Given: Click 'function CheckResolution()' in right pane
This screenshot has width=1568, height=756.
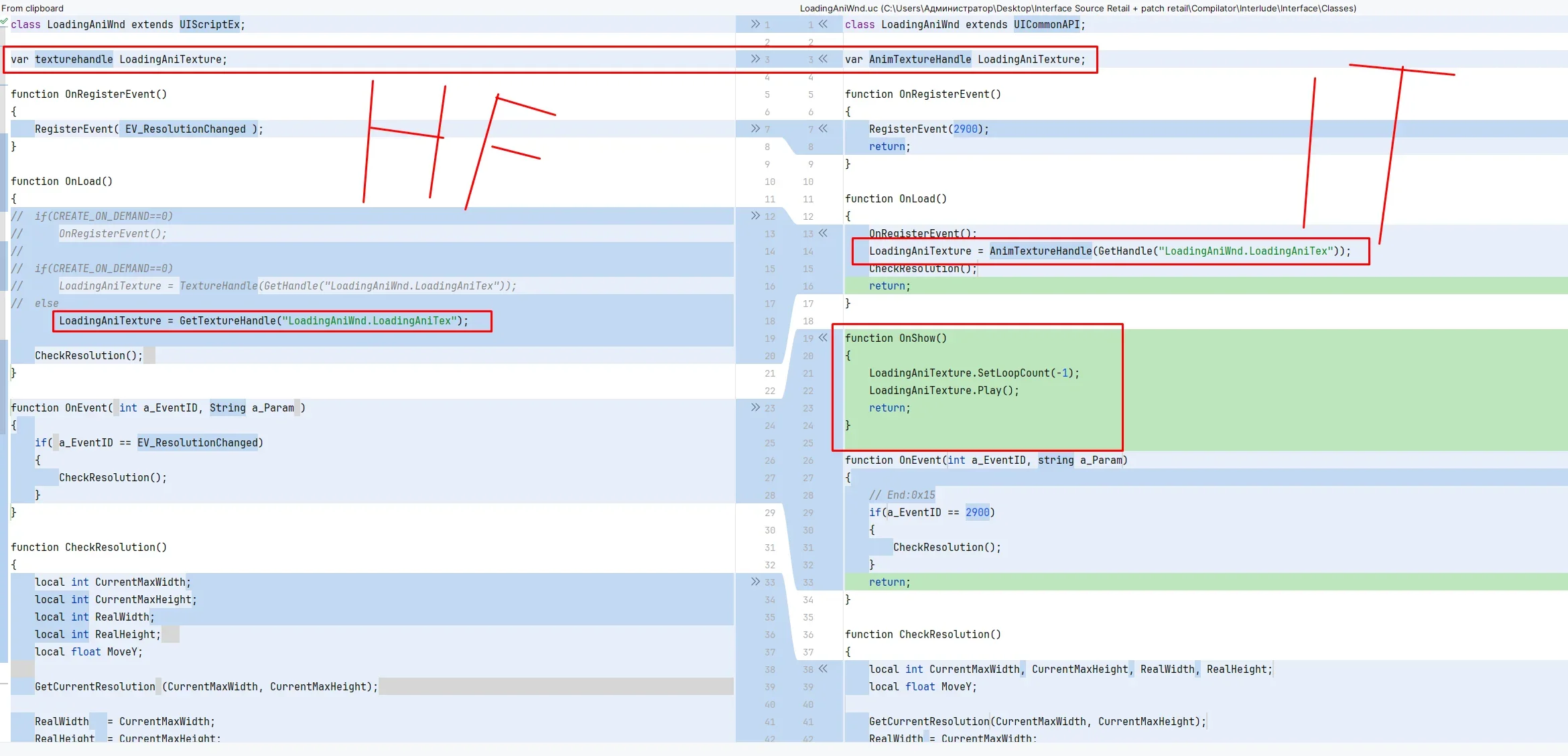Looking at the screenshot, I should pos(923,634).
